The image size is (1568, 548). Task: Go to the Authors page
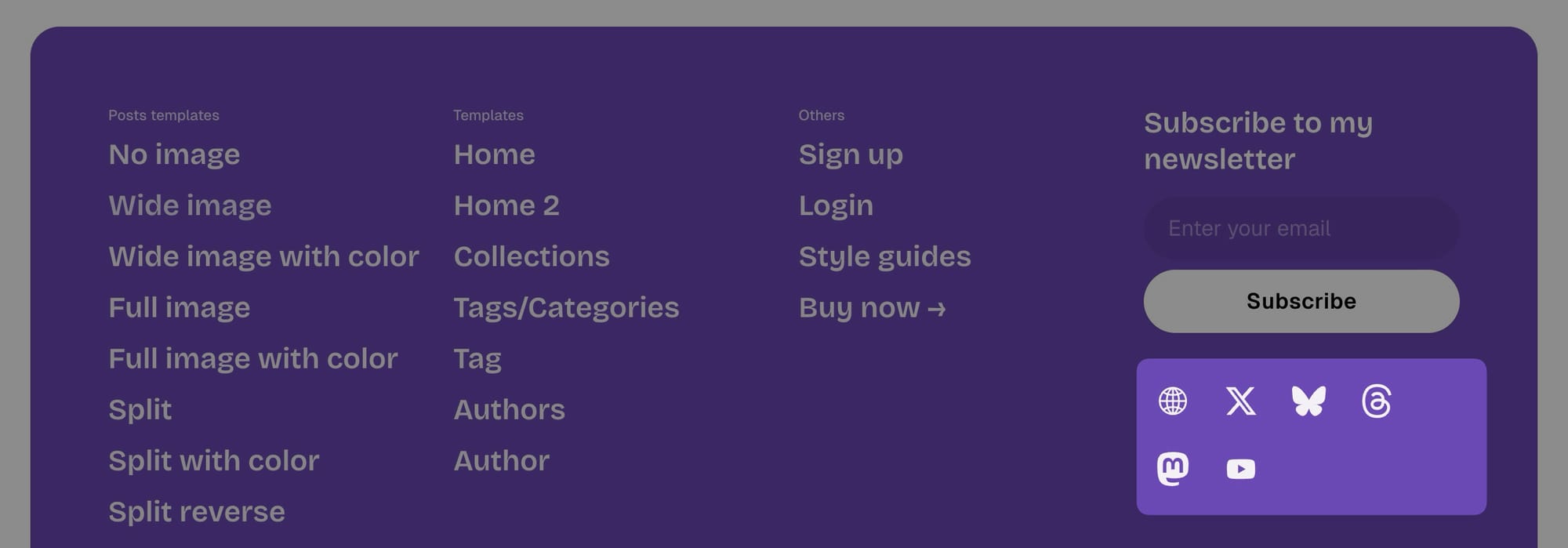pyautogui.click(x=509, y=409)
